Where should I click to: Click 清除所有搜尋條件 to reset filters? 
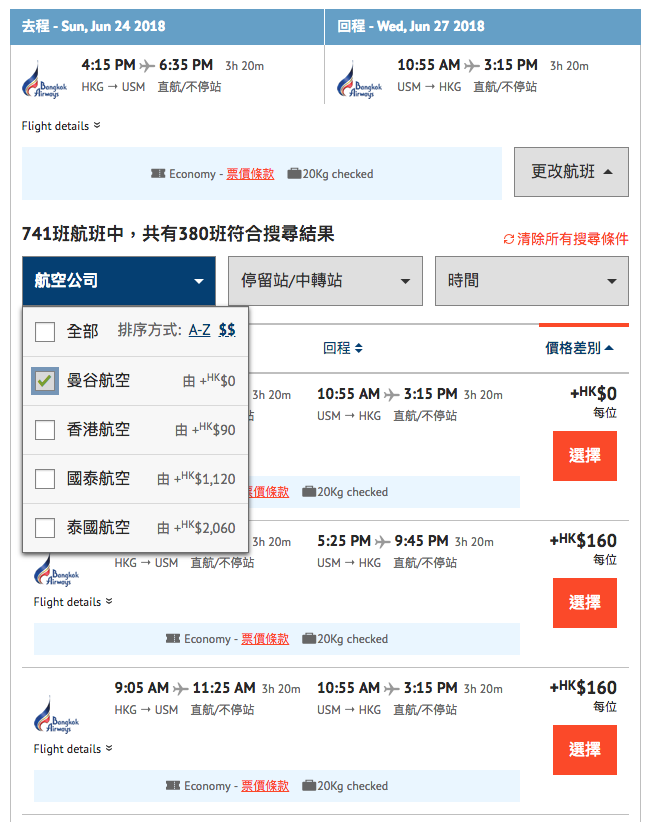point(572,239)
